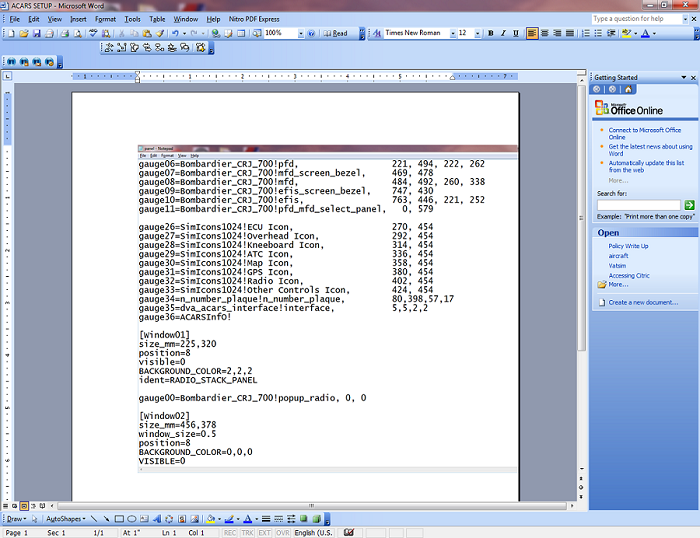Open Tables and Borders toolbar

tap(228, 33)
